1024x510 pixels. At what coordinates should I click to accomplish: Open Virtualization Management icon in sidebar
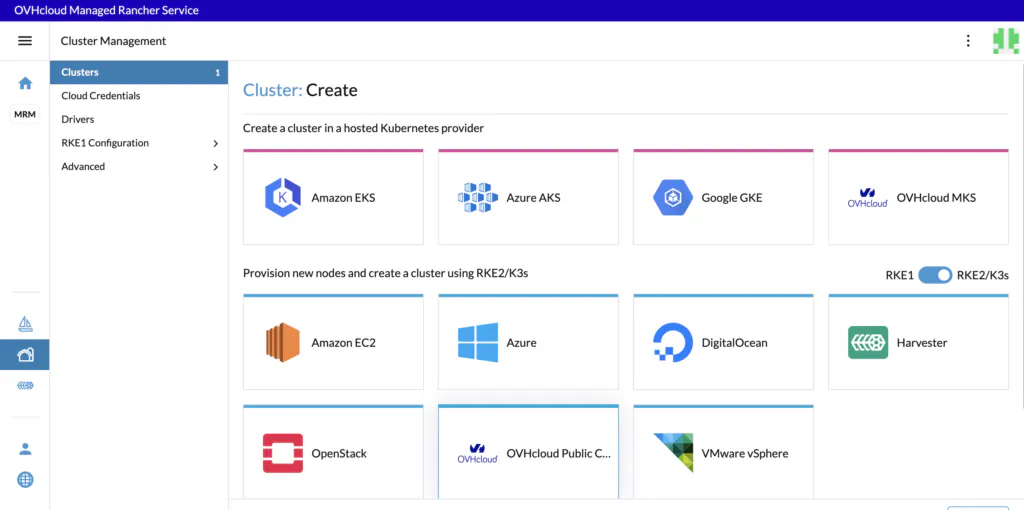coord(25,385)
